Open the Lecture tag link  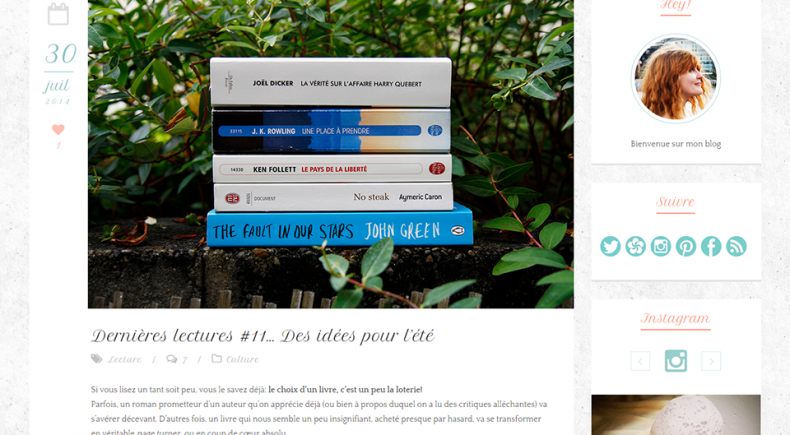(124, 359)
